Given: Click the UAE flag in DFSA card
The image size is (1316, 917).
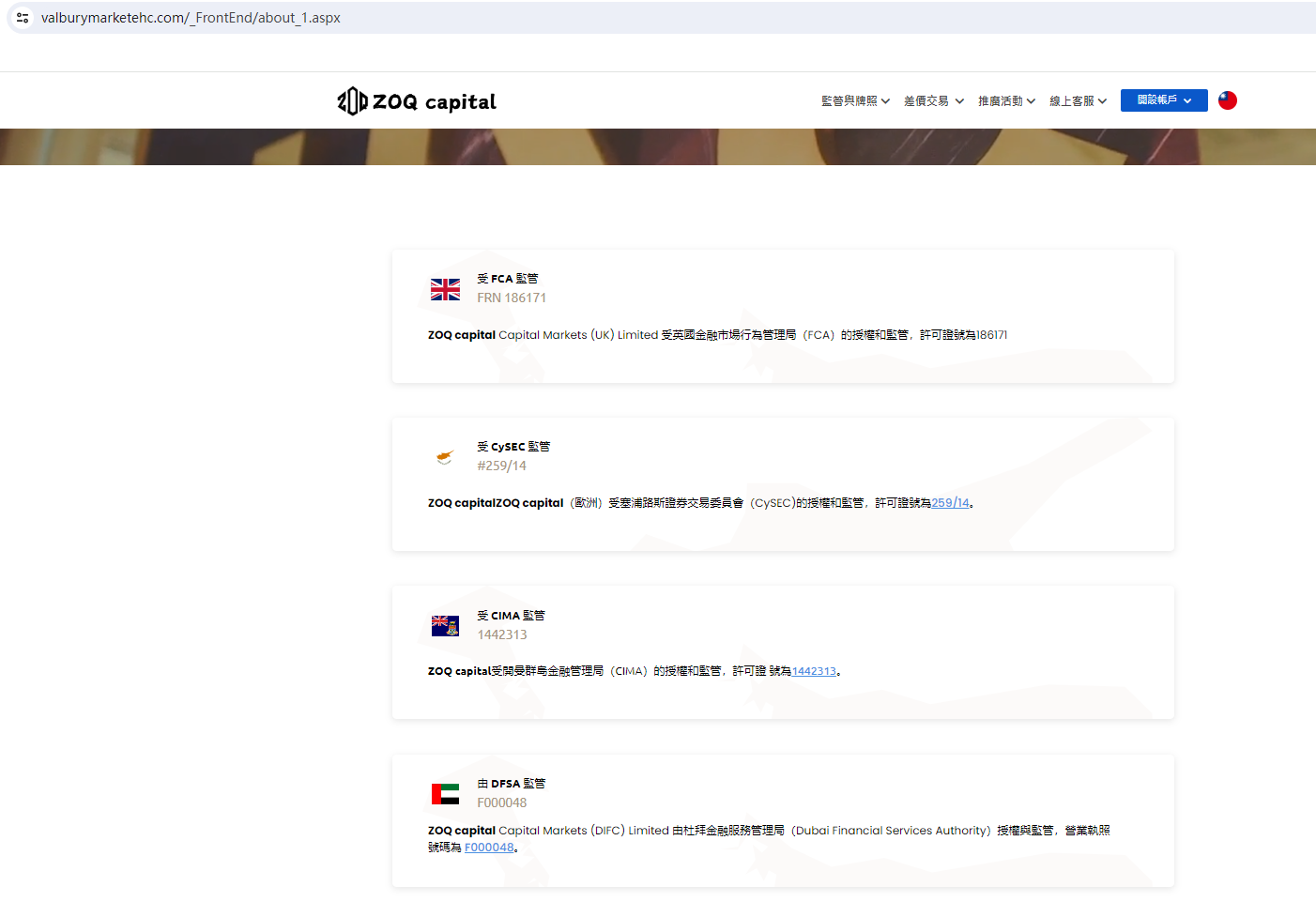Looking at the screenshot, I should (445, 794).
